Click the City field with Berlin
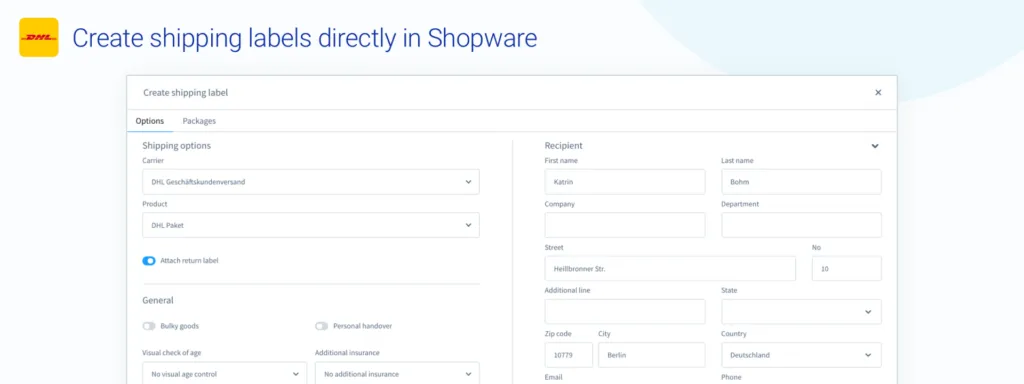This screenshot has height=384, width=1024. click(x=652, y=355)
